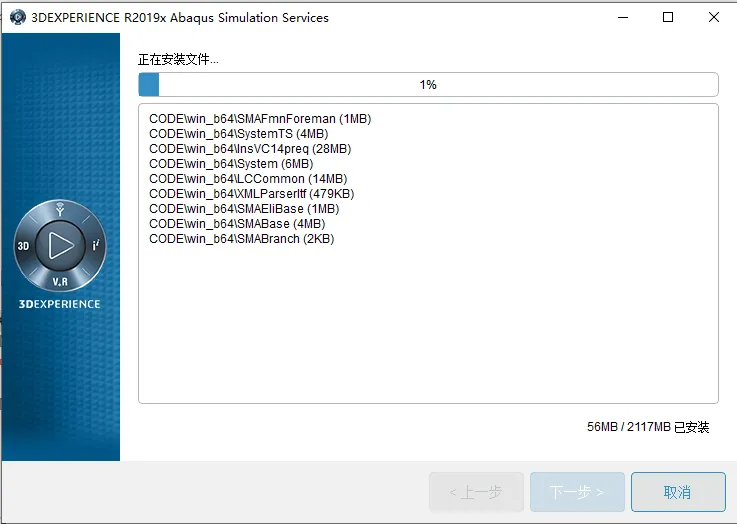The width and height of the screenshot is (737, 524).
Task: Click the installation progress bar at 1%
Action: click(428, 85)
